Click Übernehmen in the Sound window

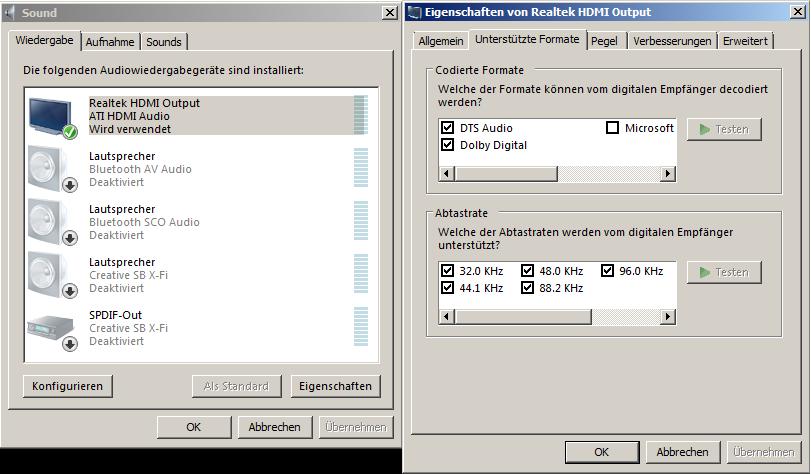click(x=356, y=427)
